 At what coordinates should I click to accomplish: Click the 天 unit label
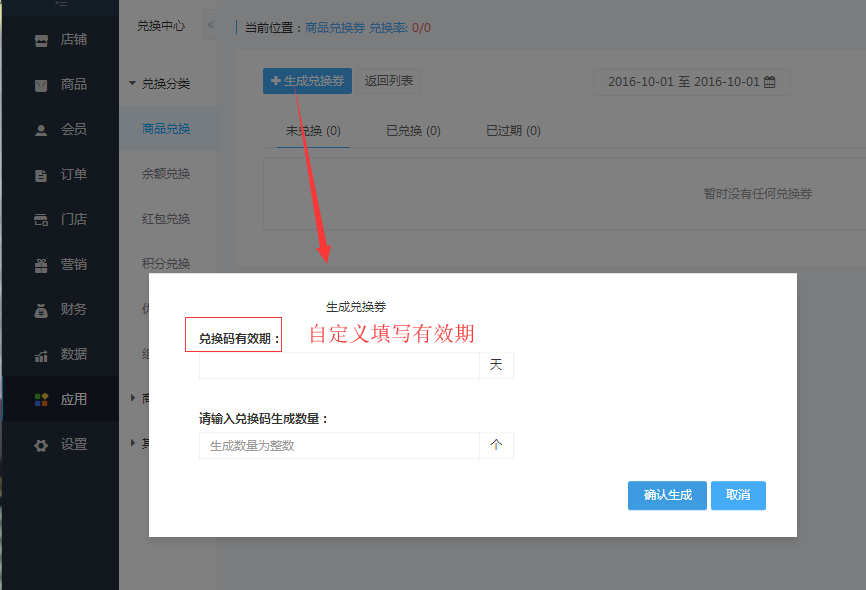[x=496, y=365]
